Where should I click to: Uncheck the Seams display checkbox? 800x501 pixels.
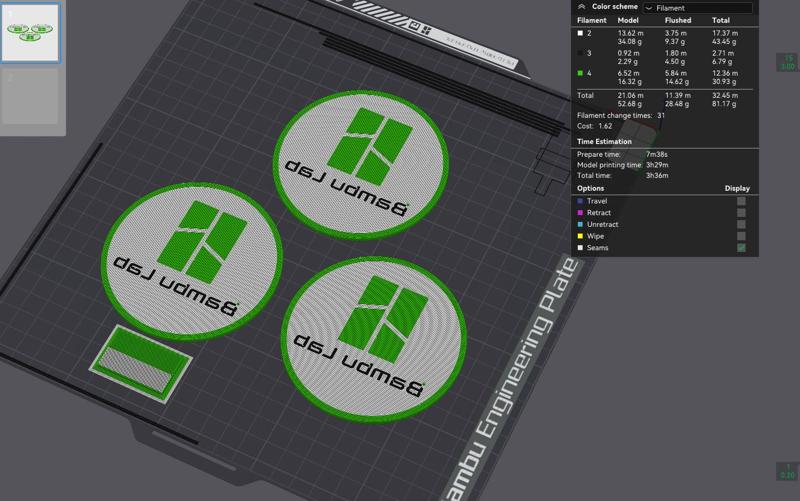click(741, 247)
